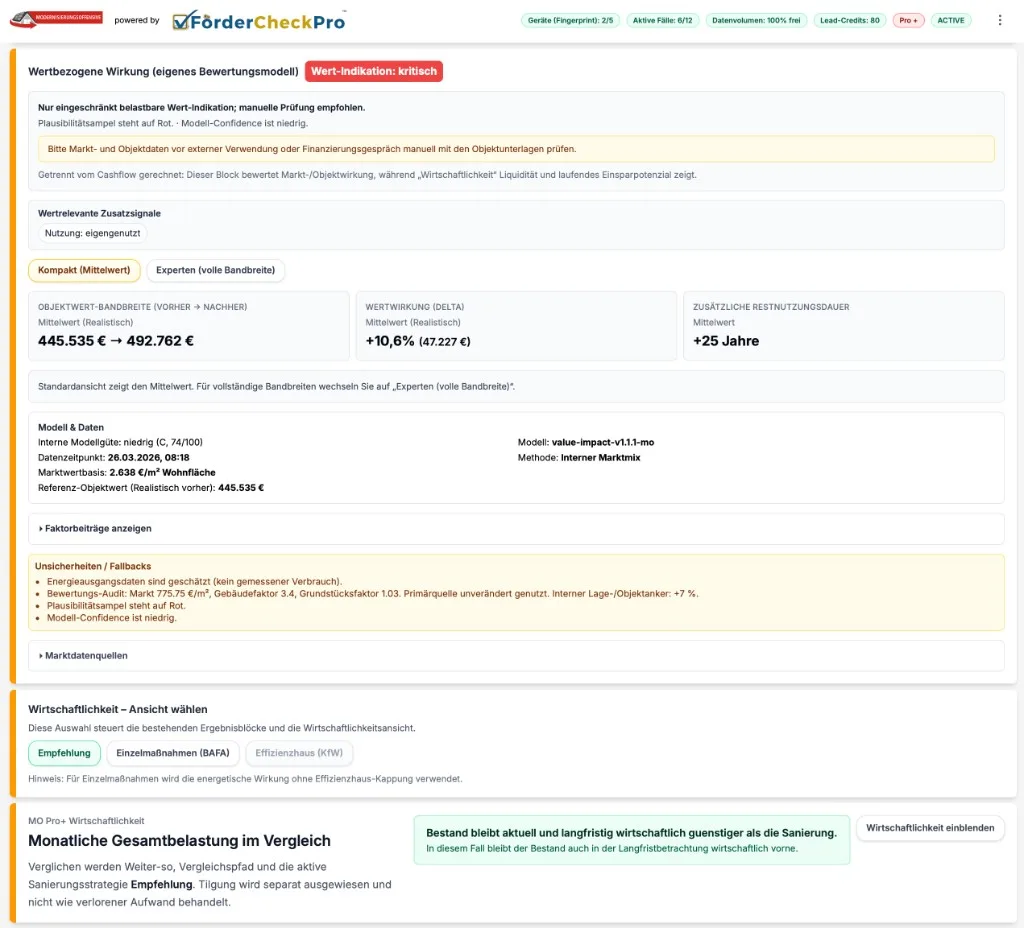Click the Bewertungs-Audit bullet line
This screenshot has height=928, width=1024.
(372, 594)
